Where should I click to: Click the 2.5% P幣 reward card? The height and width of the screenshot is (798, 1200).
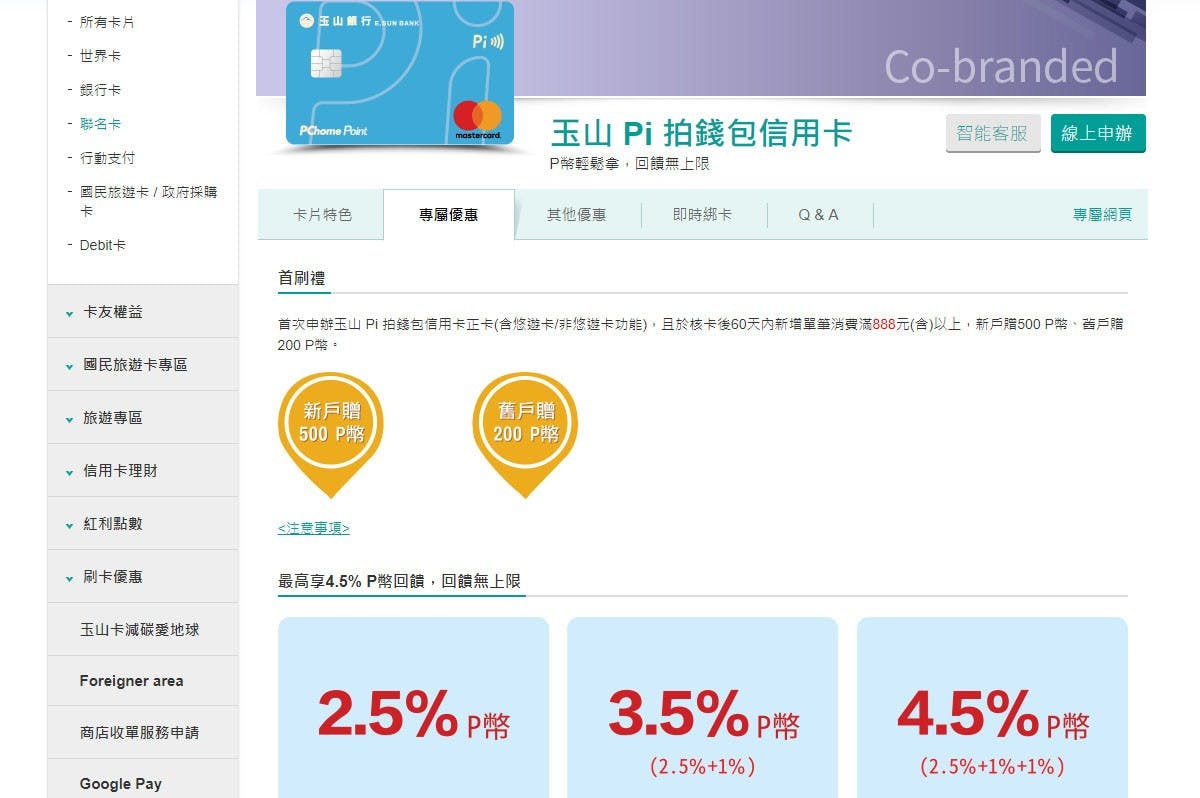tap(413, 708)
